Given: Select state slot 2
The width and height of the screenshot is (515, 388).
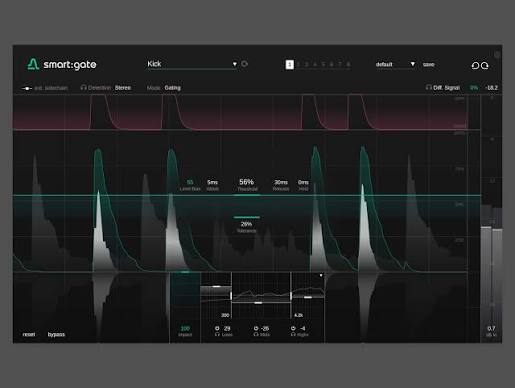Looking at the screenshot, I should 298,64.
